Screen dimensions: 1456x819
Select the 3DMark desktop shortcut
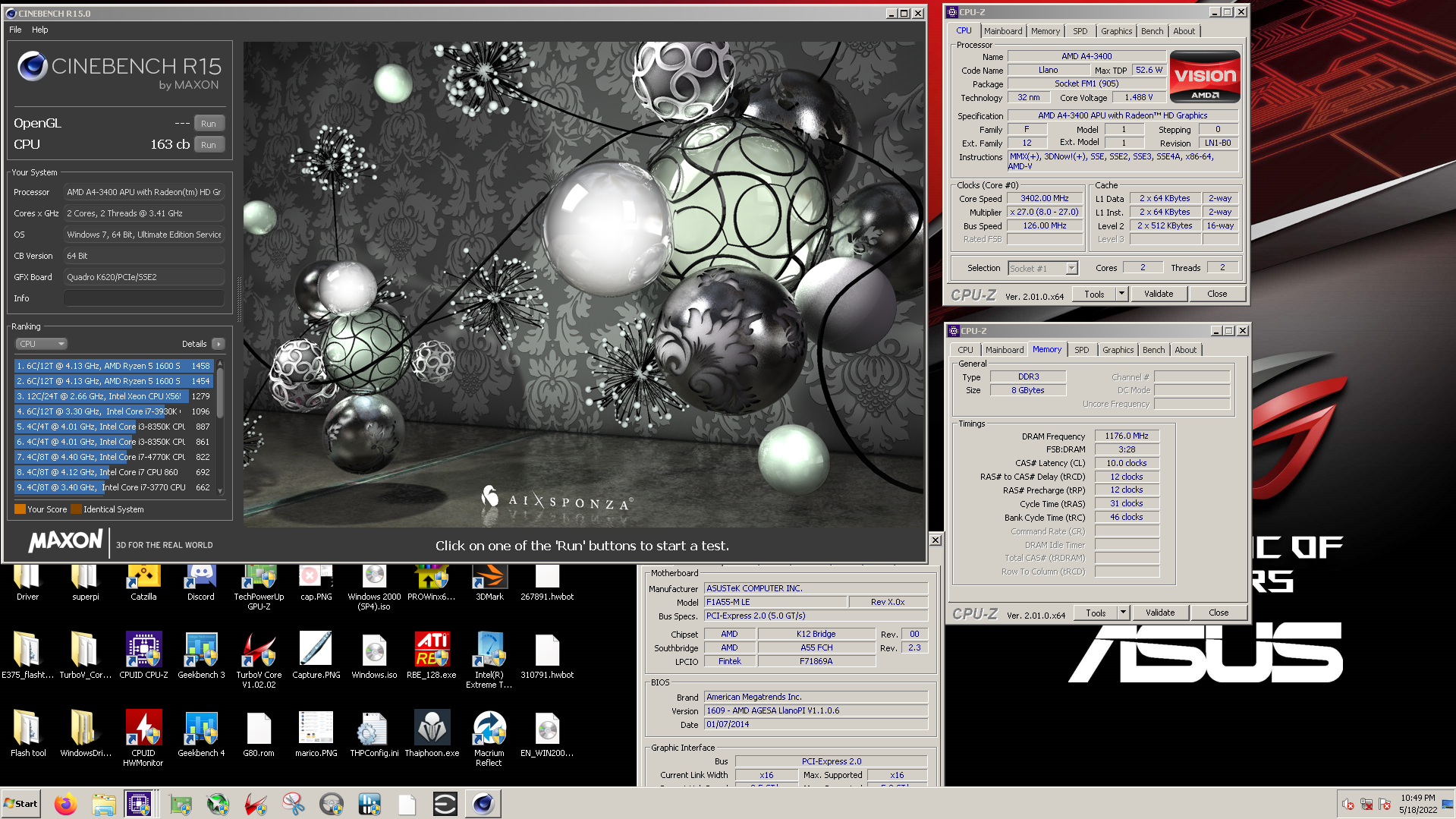pyautogui.click(x=489, y=583)
